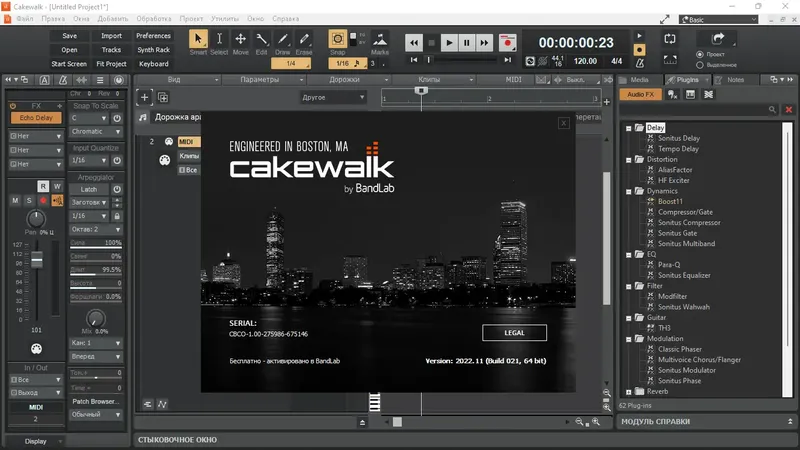Open the Файл menu
Image resolution: width=800 pixels, height=450 pixels.
[x=24, y=19]
